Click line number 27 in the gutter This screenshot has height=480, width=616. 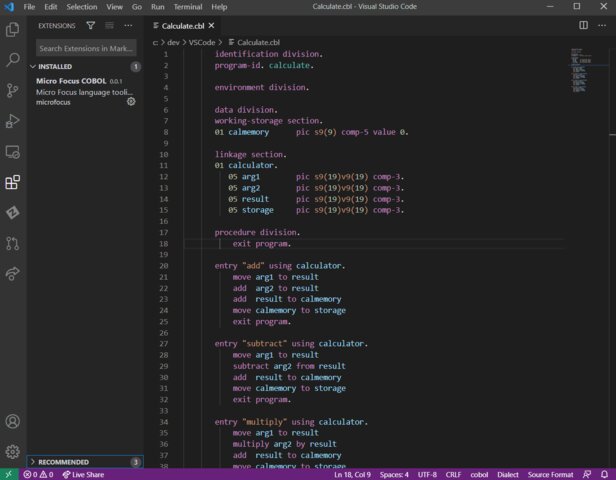click(x=164, y=344)
